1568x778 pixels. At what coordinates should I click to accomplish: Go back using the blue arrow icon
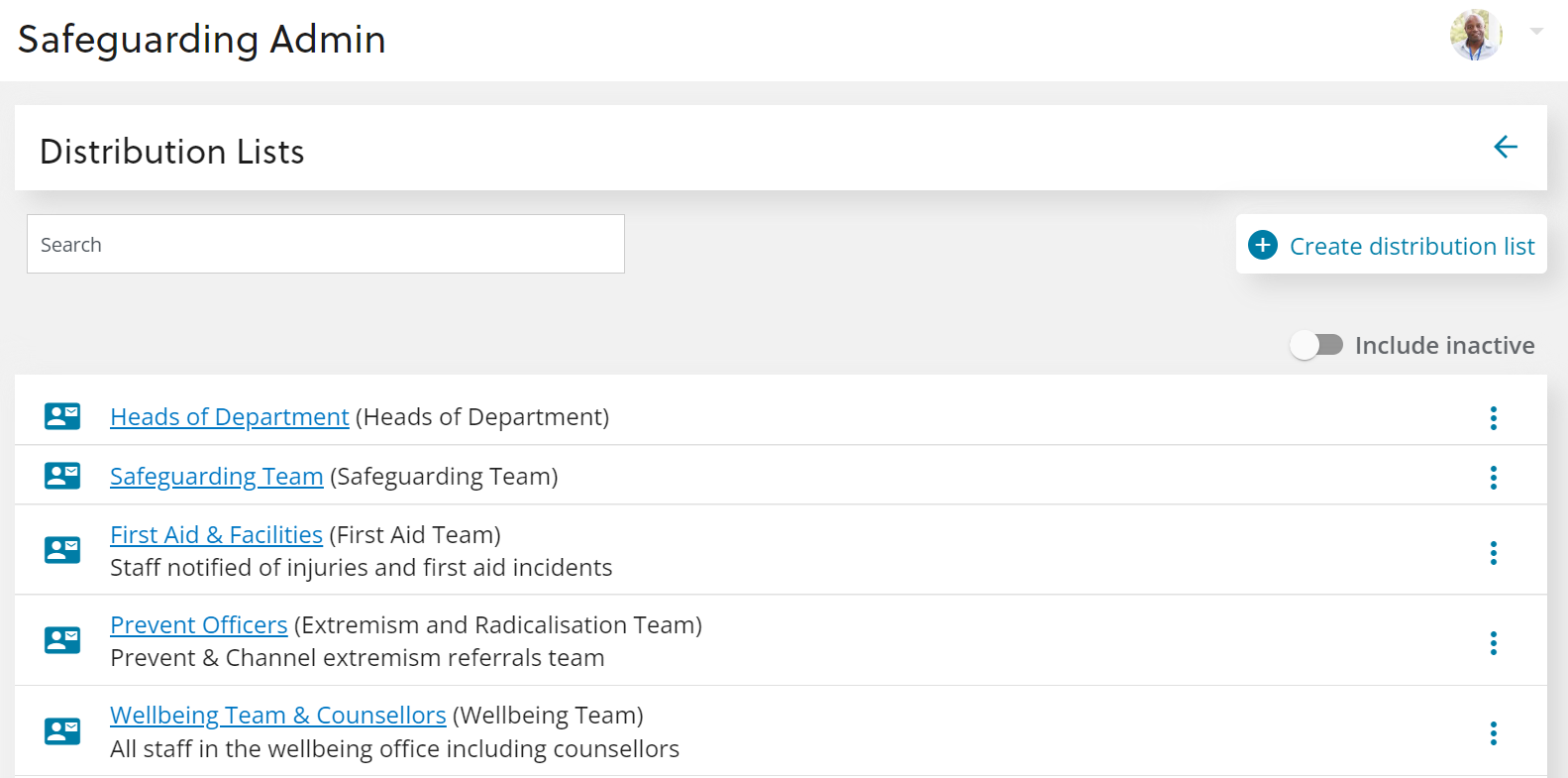pyautogui.click(x=1505, y=148)
